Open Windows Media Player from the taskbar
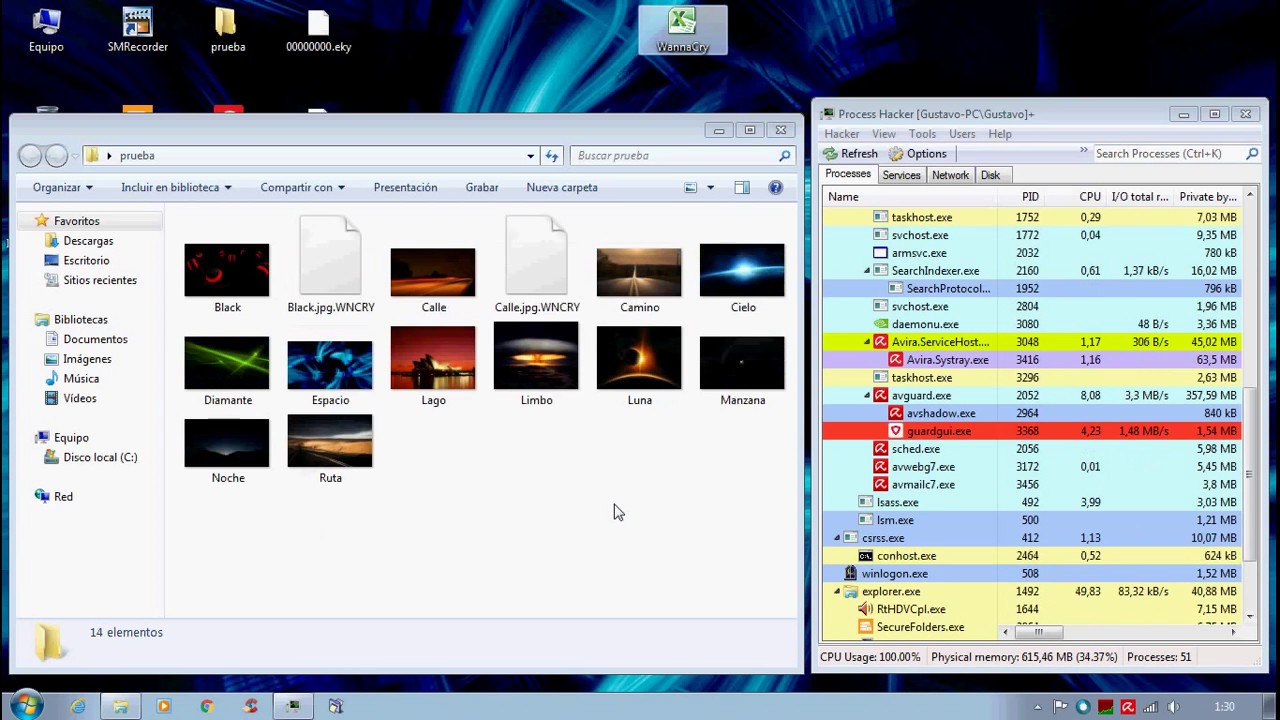The width and height of the screenshot is (1280, 720). tap(163, 706)
